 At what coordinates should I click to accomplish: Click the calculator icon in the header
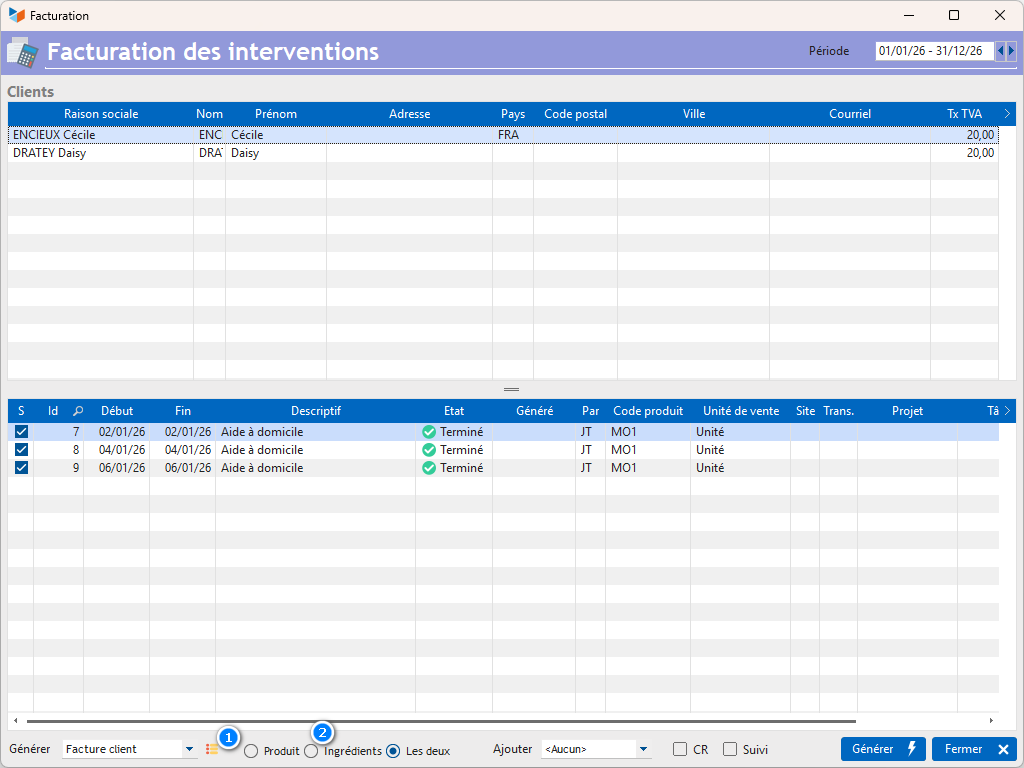pyautogui.click(x=22, y=53)
